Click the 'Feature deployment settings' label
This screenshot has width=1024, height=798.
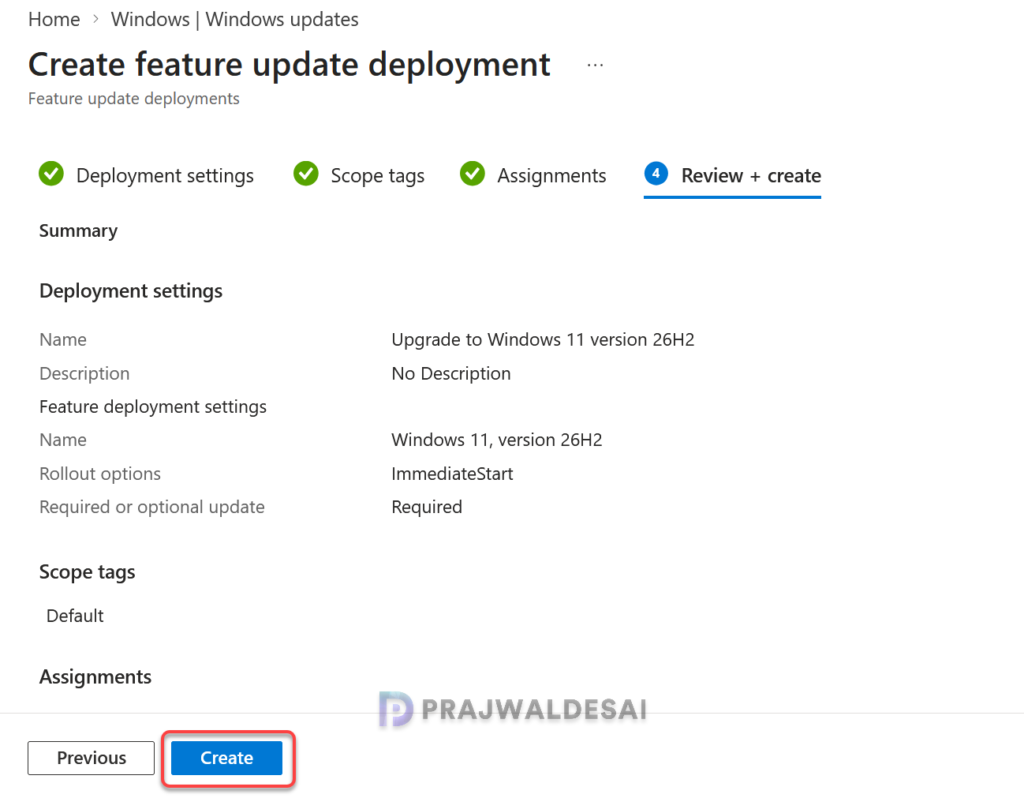tap(153, 407)
